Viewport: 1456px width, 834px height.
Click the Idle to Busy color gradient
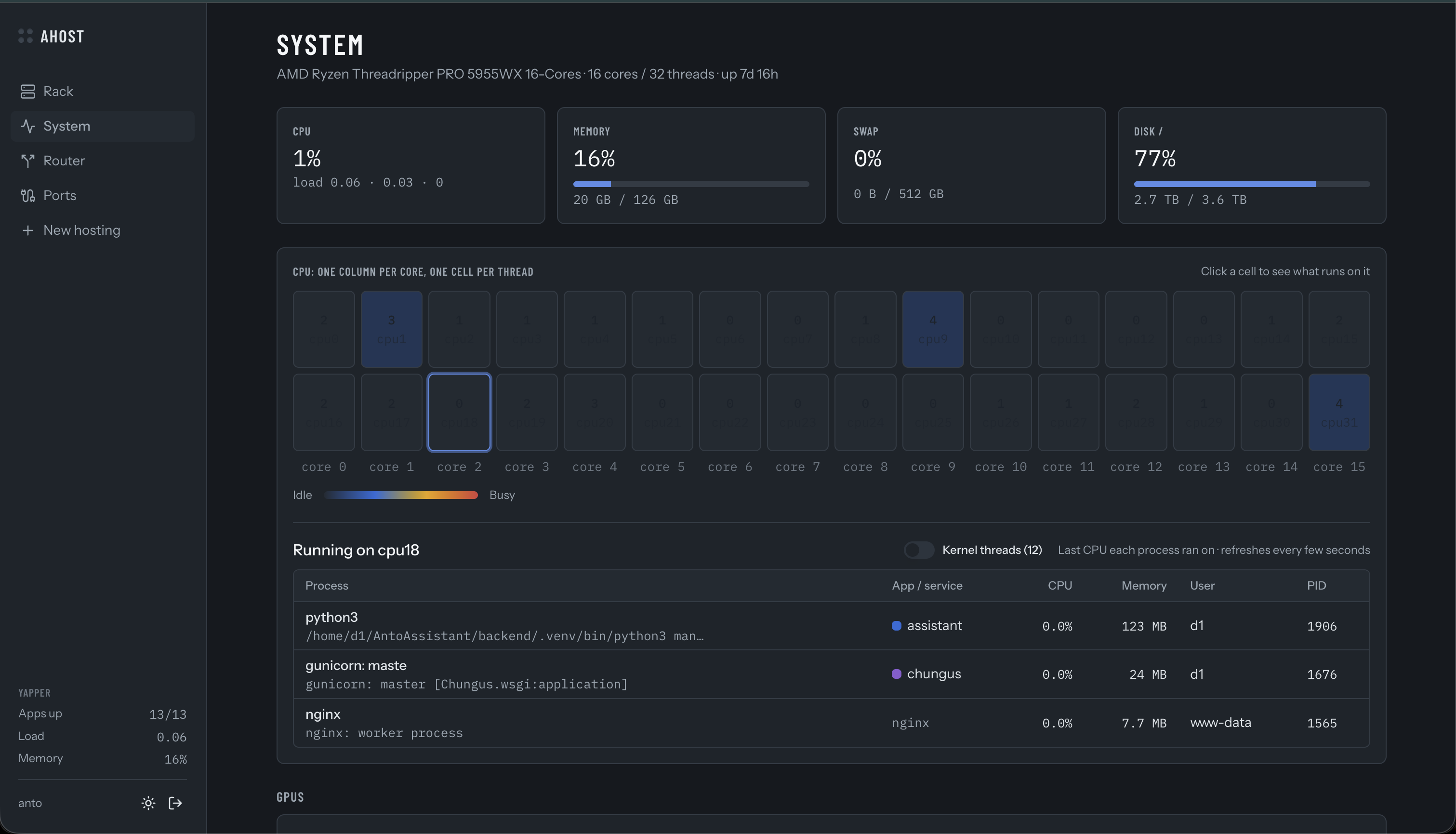click(x=401, y=495)
